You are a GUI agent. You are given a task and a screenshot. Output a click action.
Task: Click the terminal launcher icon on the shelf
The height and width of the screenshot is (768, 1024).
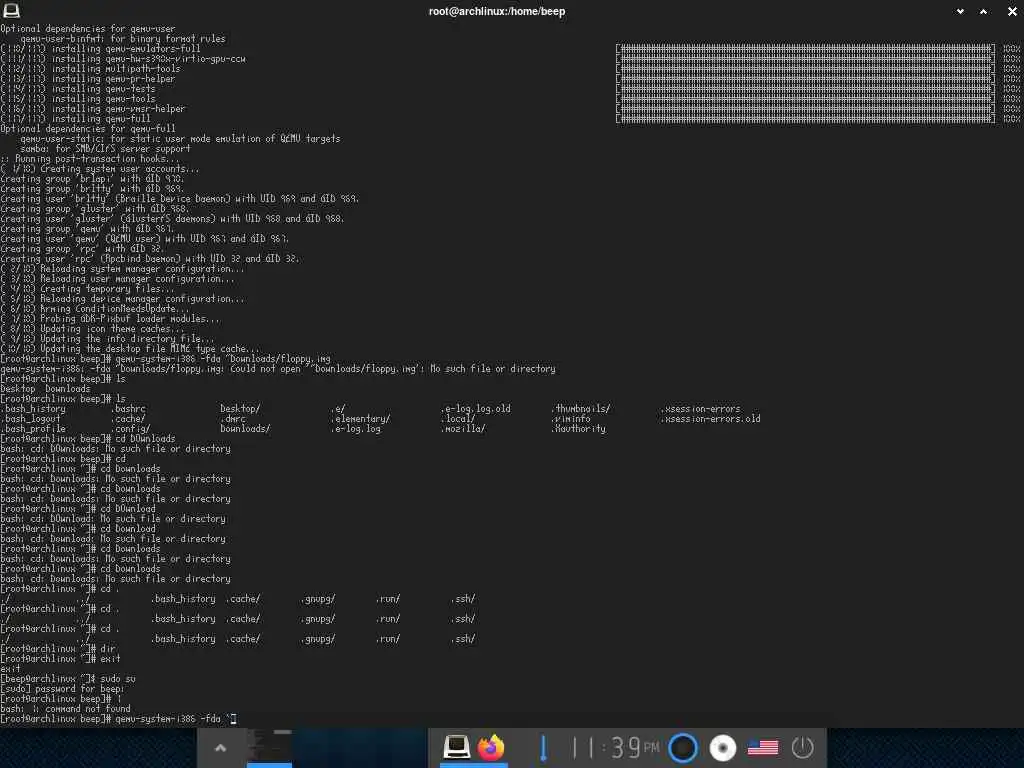(456, 746)
